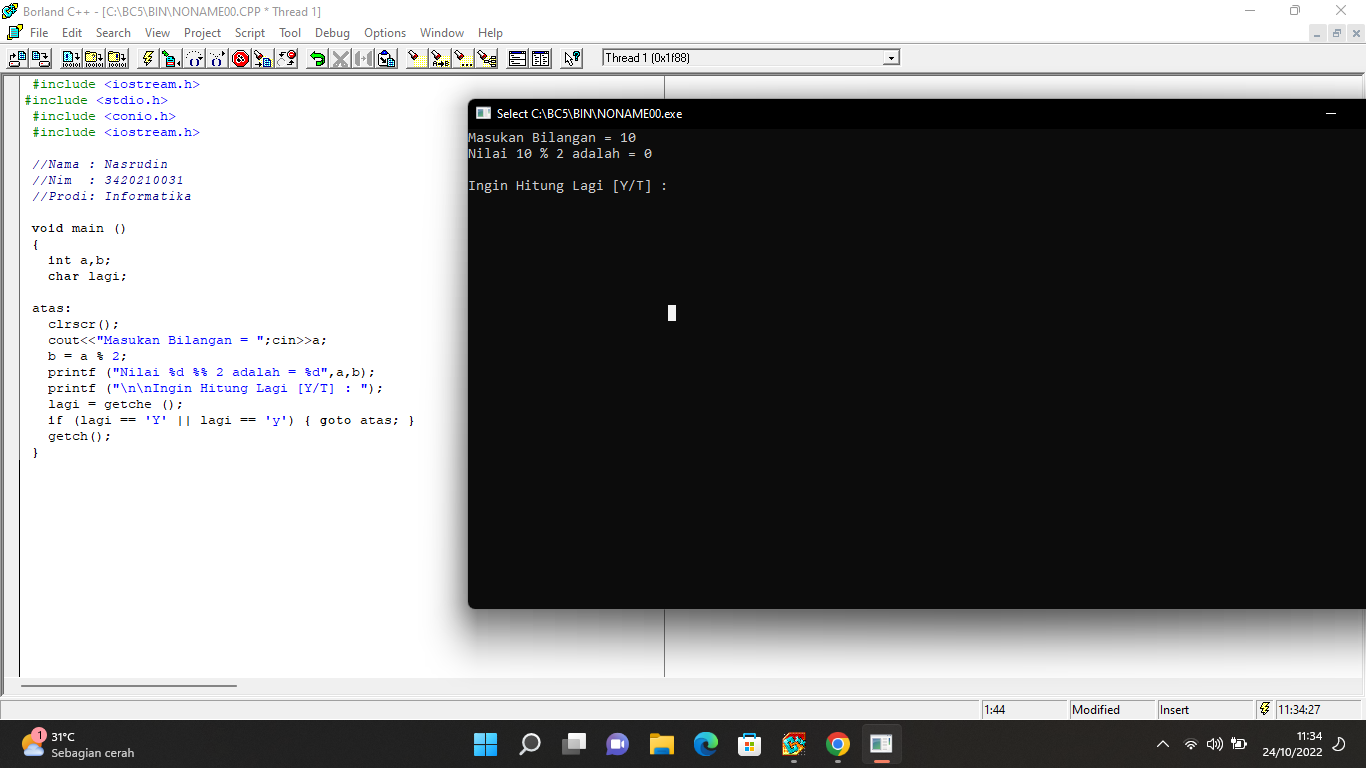The height and width of the screenshot is (768, 1366).
Task: Open the Script menu
Action: point(250,33)
